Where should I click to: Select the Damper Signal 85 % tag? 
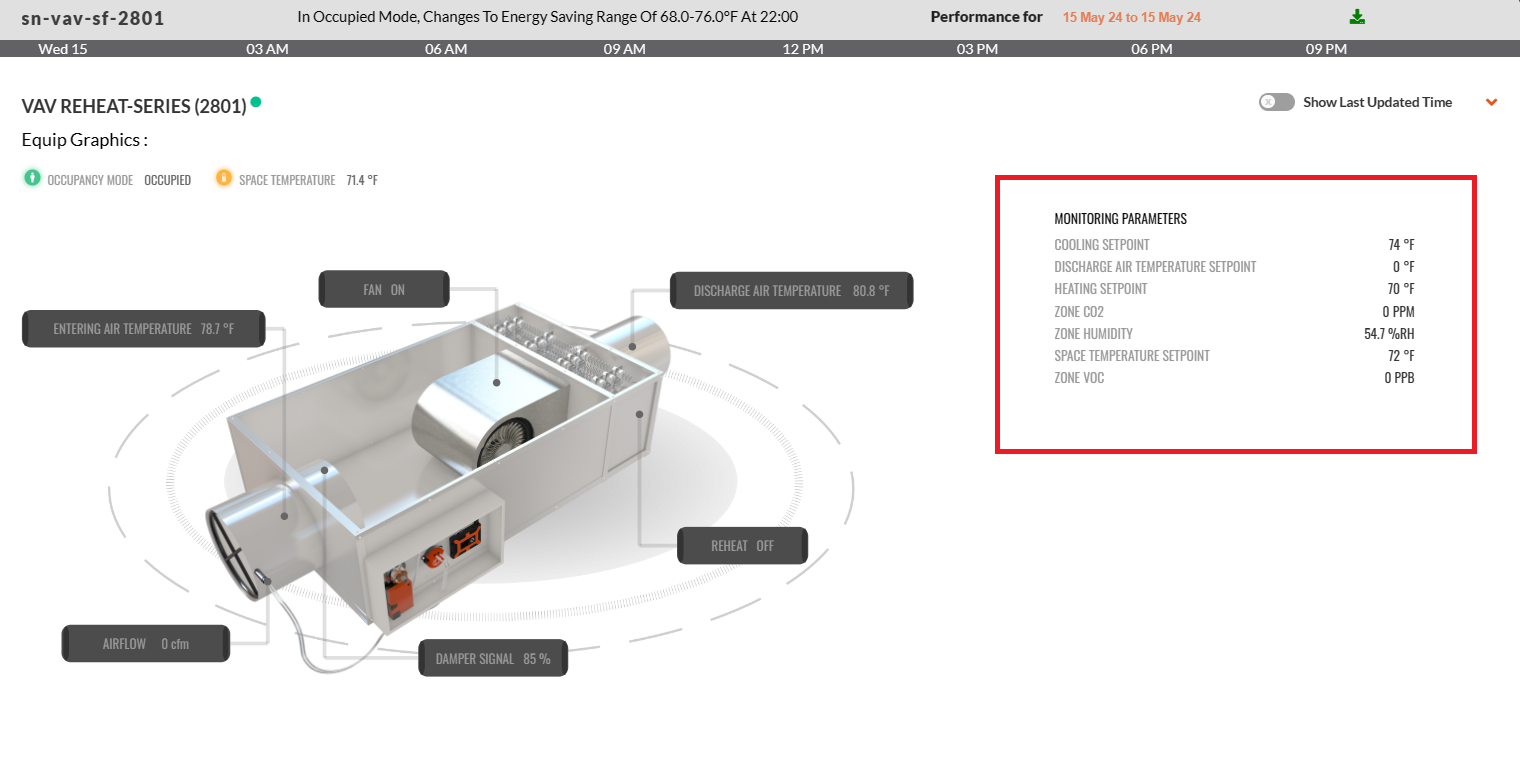[x=493, y=659]
